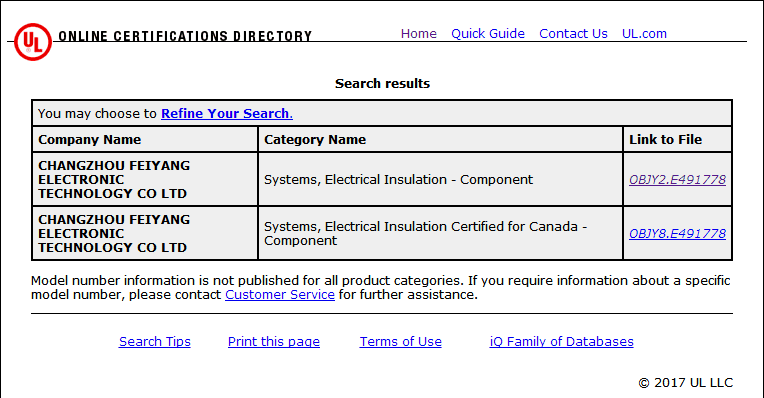Open file OBJY8.E491778
This screenshot has width=764, height=398.
[677, 234]
